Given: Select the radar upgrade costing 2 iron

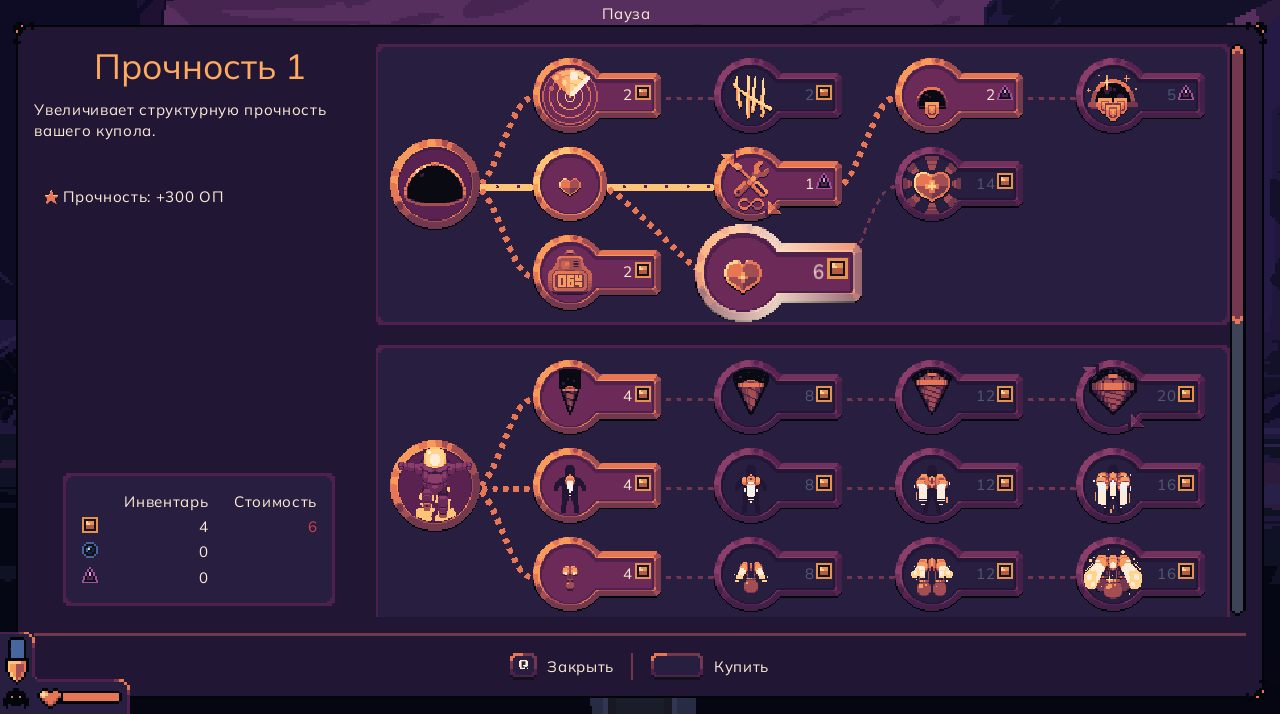Looking at the screenshot, I should tap(570, 95).
